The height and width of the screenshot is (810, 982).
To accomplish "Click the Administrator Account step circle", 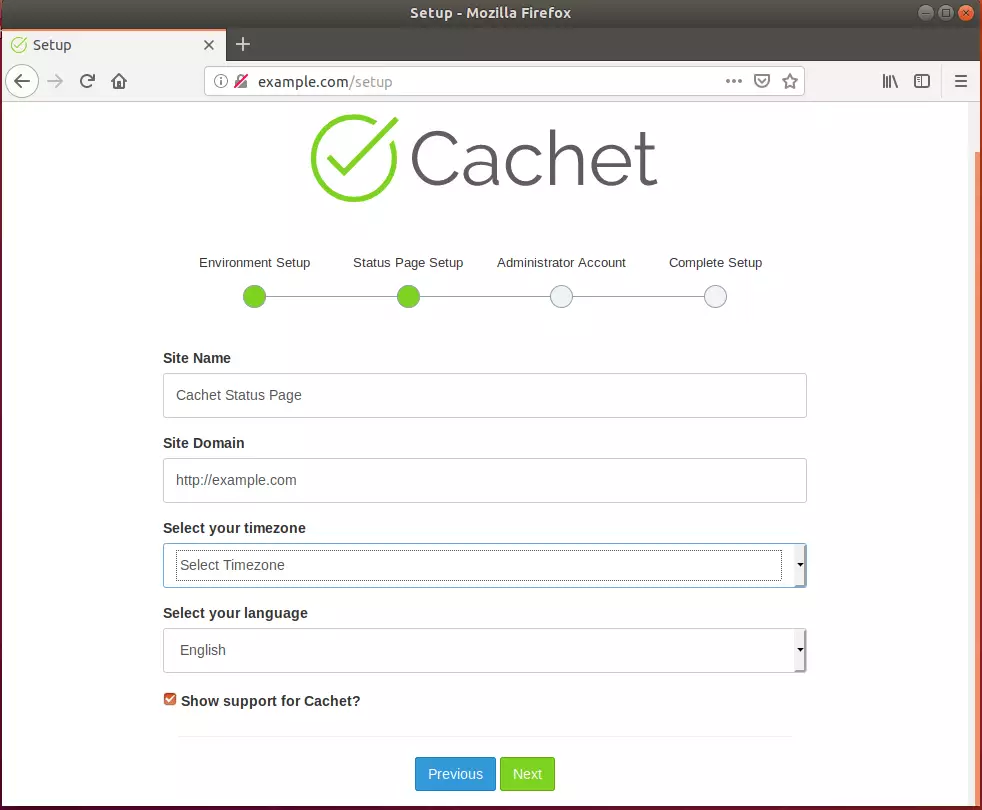I will point(561,296).
